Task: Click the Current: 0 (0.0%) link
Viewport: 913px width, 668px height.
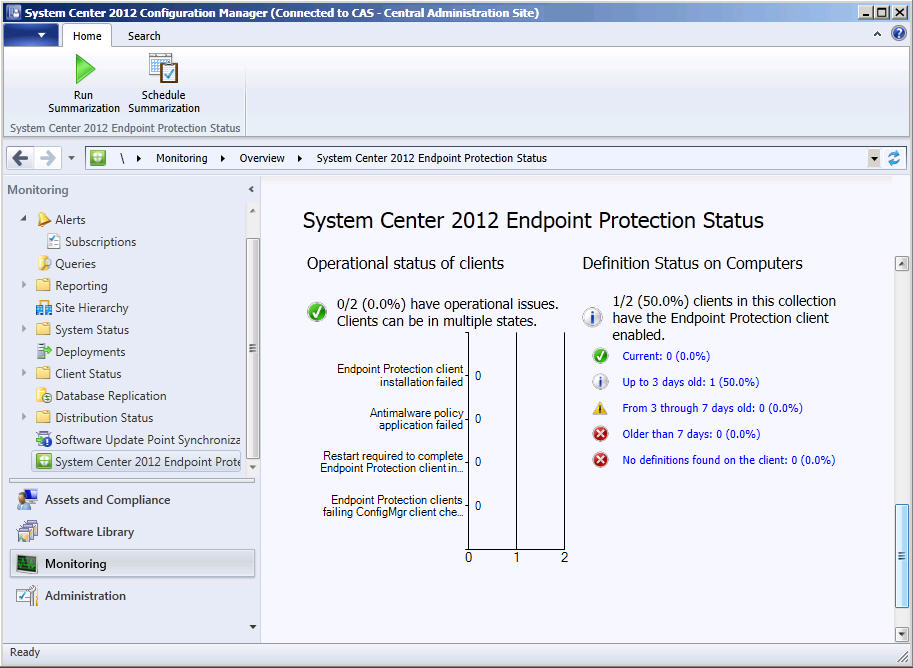Action: (x=666, y=356)
